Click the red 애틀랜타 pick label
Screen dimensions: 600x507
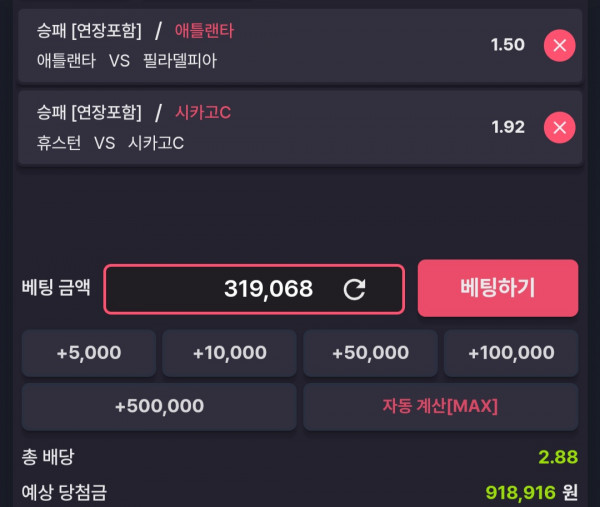tap(204, 31)
